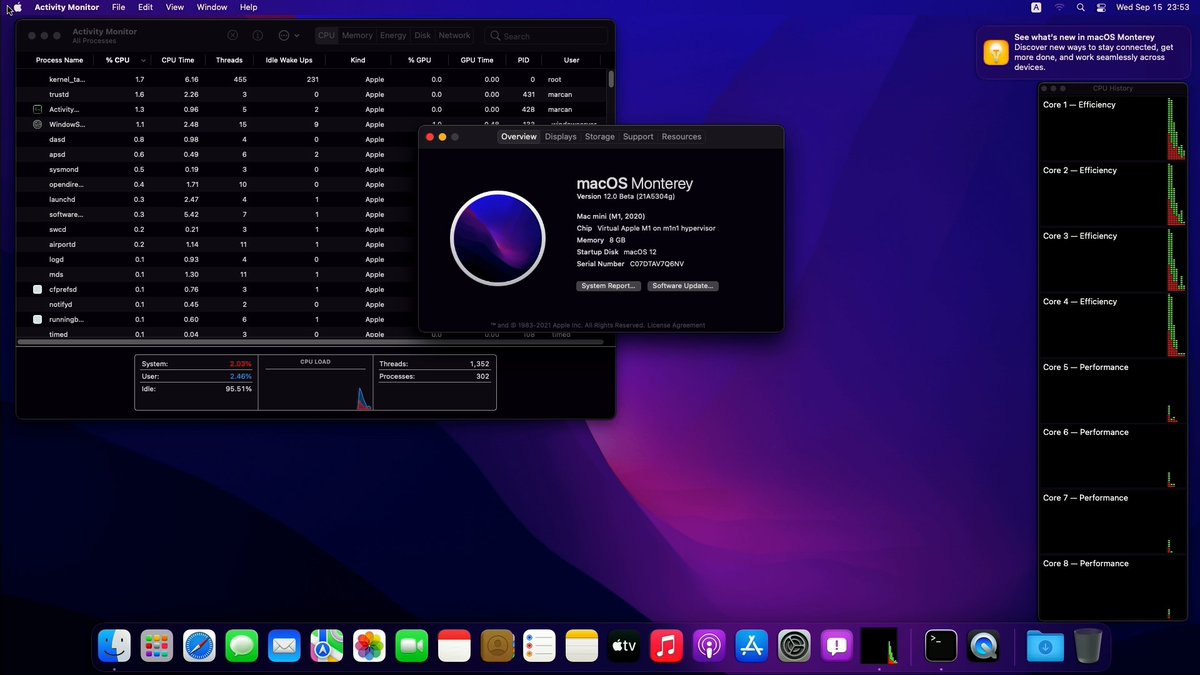Launch Music app from Dock
This screenshot has width=1200, height=675.
point(666,646)
